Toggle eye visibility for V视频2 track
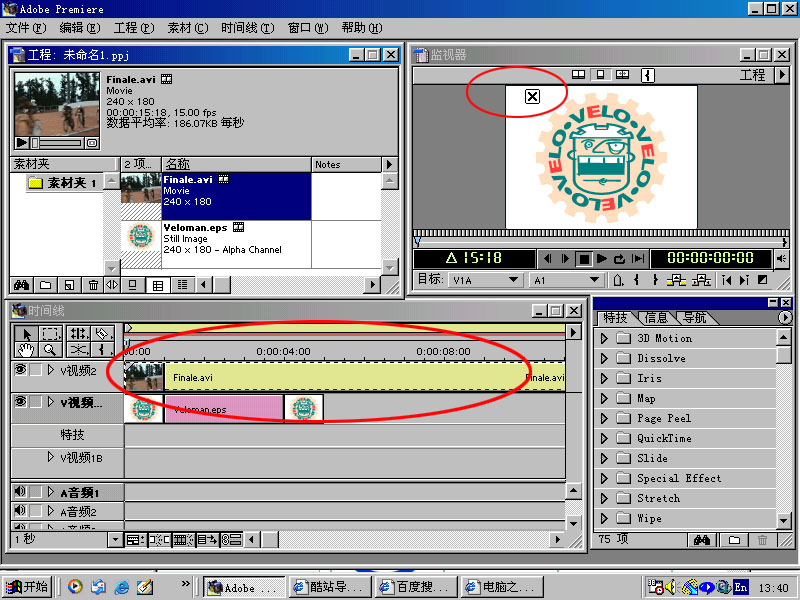This screenshot has width=800, height=600. tap(20, 369)
